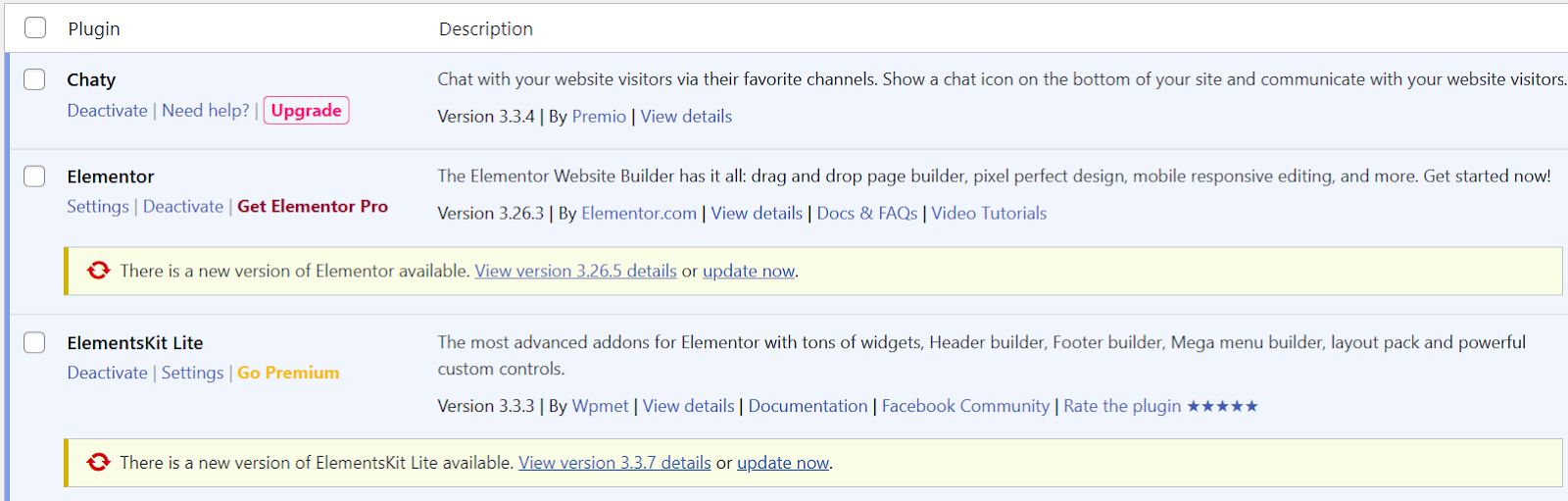The width and height of the screenshot is (1568, 501).
Task: Click Go Premium for ElementsKit Lite
Action: click(x=288, y=374)
